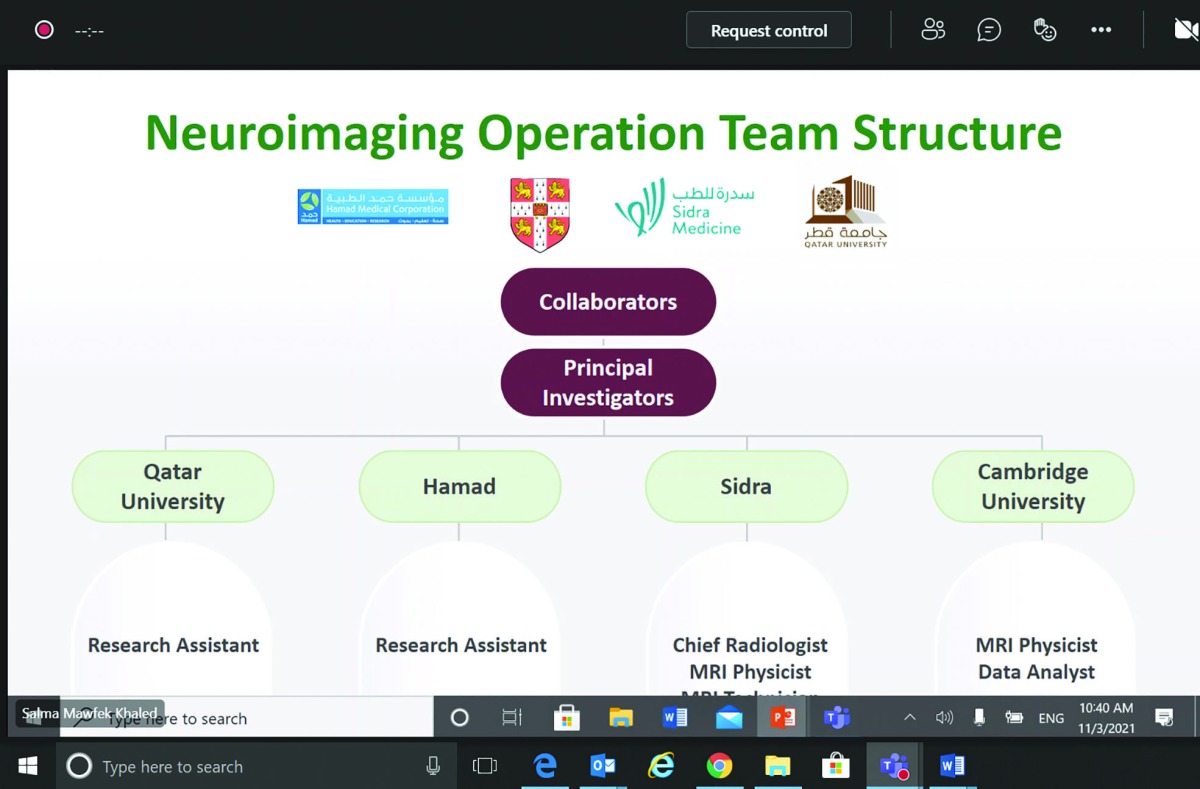1200x789 pixels.
Task: Open Outlook from the taskbar
Action: (x=603, y=766)
